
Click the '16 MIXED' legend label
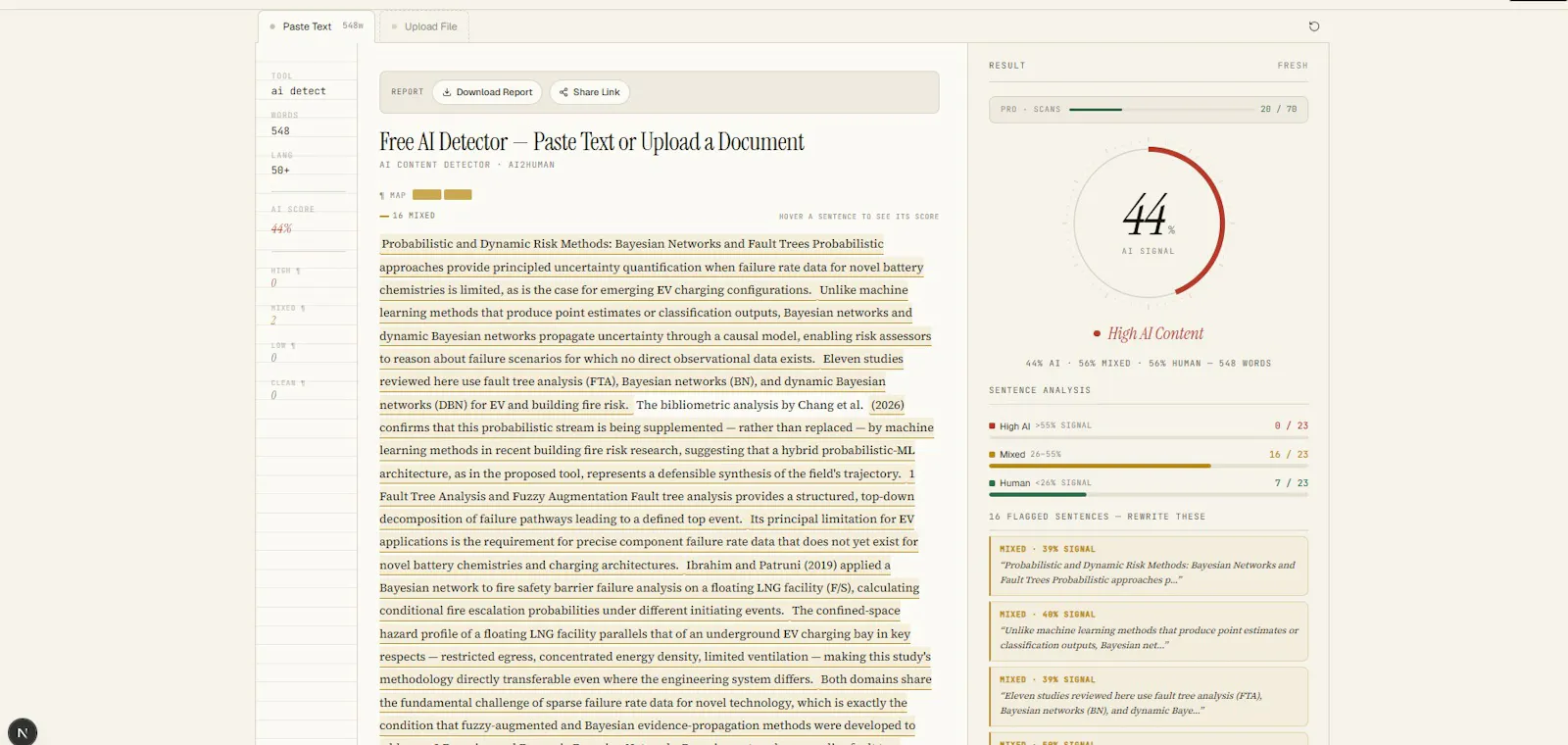tap(414, 216)
